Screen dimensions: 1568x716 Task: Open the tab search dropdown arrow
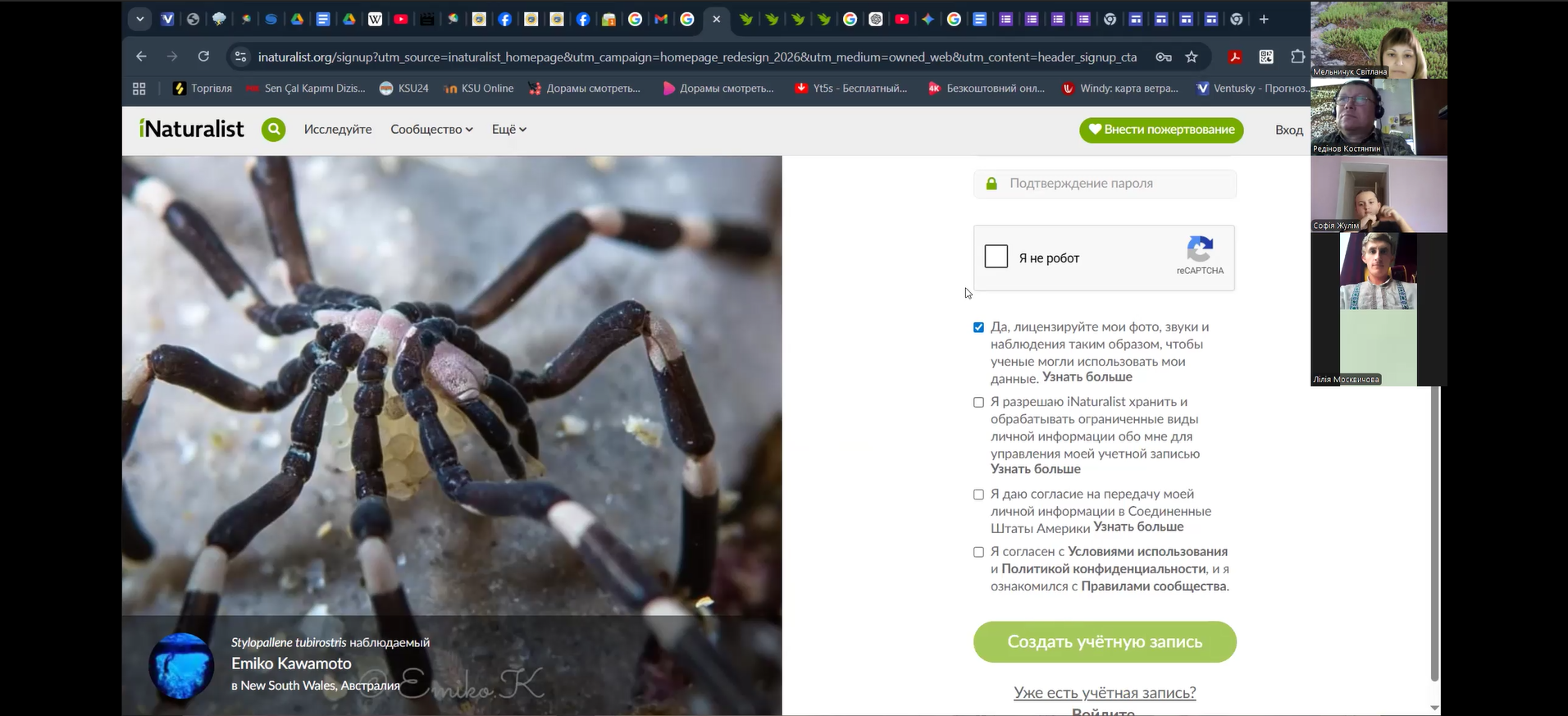pos(140,19)
